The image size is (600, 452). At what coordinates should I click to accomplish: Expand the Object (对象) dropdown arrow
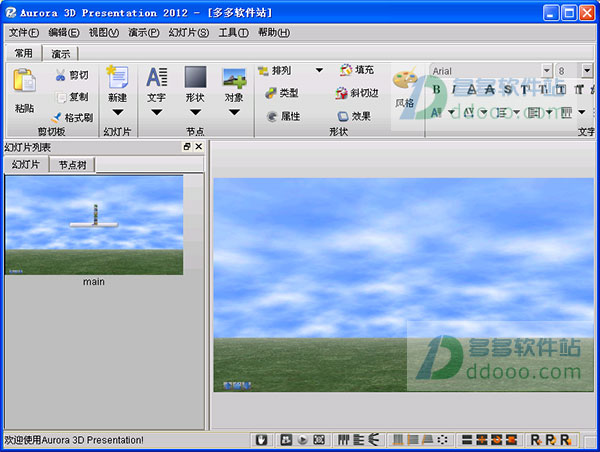coord(234,112)
